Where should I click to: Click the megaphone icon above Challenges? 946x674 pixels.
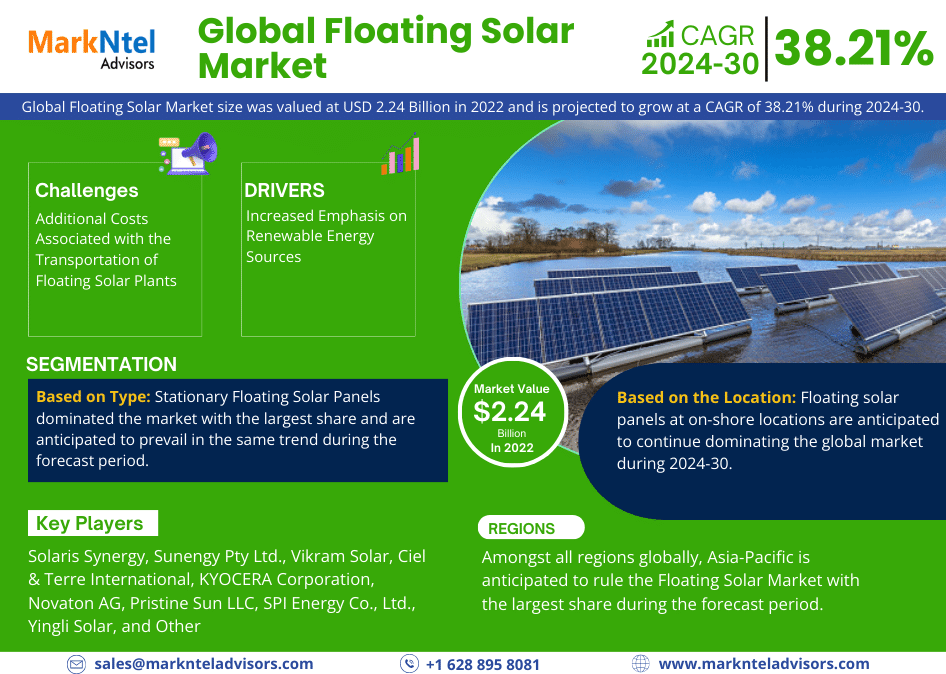(188, 153)
